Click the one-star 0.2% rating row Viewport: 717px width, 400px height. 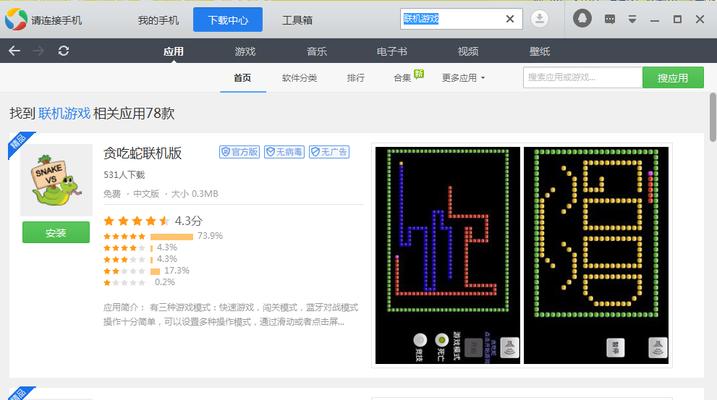(x=139, y=283)
